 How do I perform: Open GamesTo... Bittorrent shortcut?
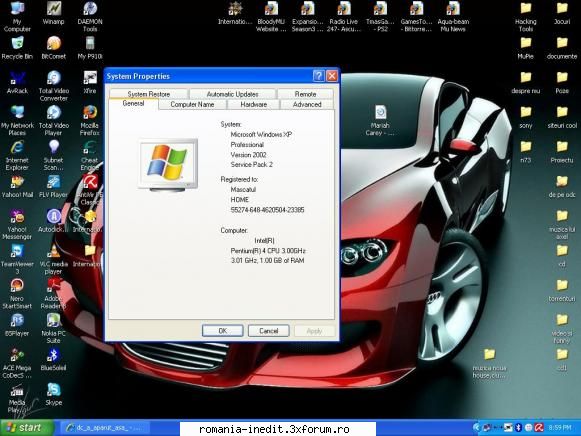(x=416, y=16)
